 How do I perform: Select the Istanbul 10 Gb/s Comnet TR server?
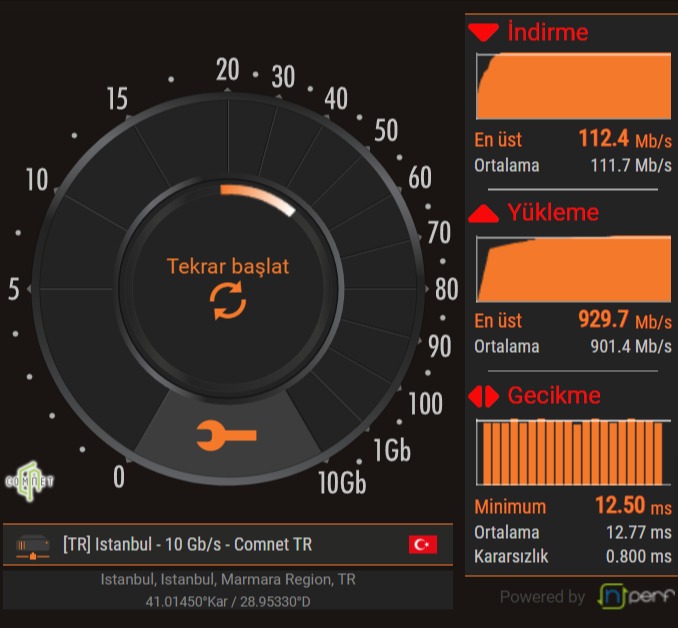pos(228,545)
